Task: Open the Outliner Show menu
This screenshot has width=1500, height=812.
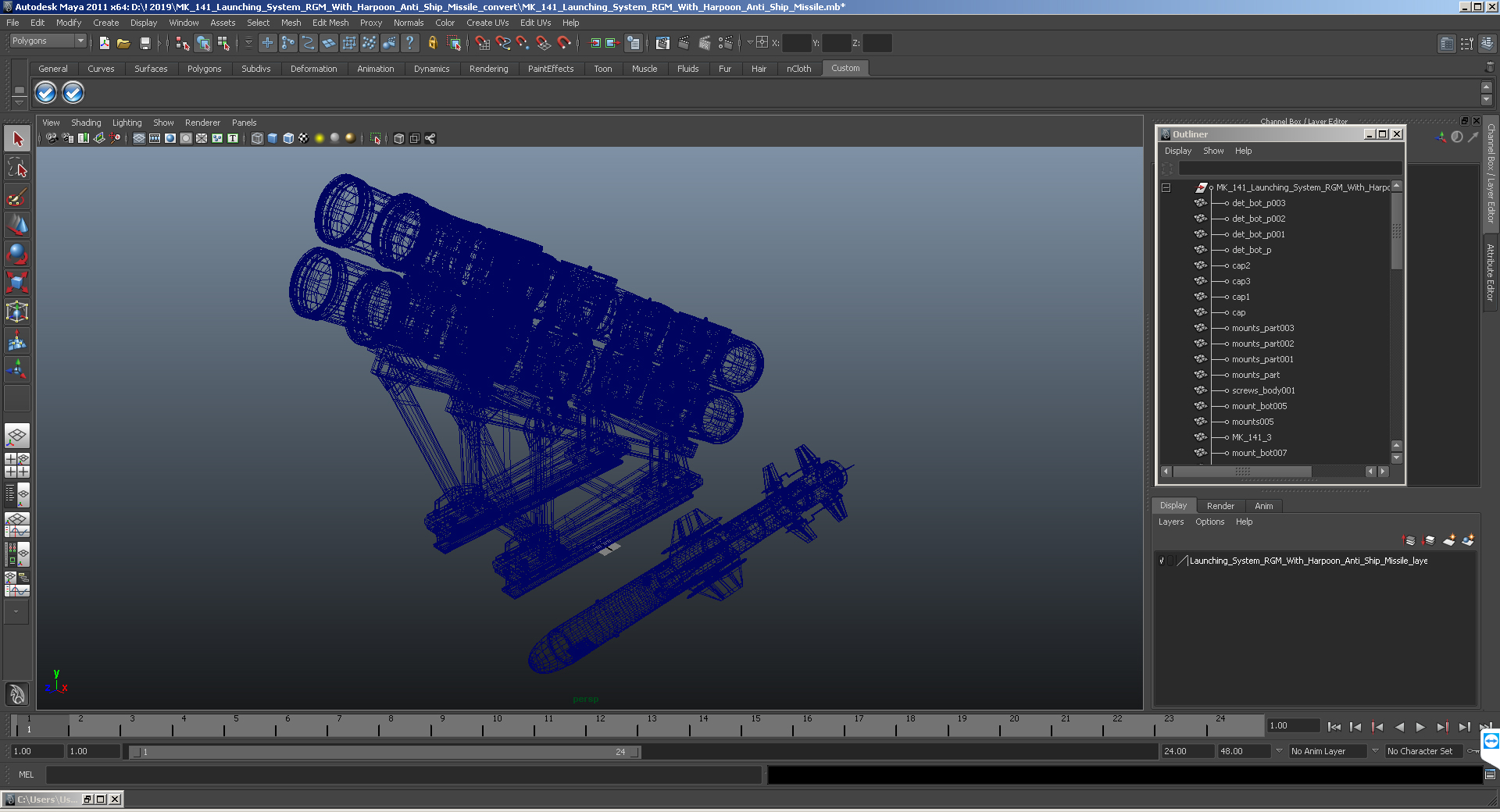Action: [x=1213, y=151]
